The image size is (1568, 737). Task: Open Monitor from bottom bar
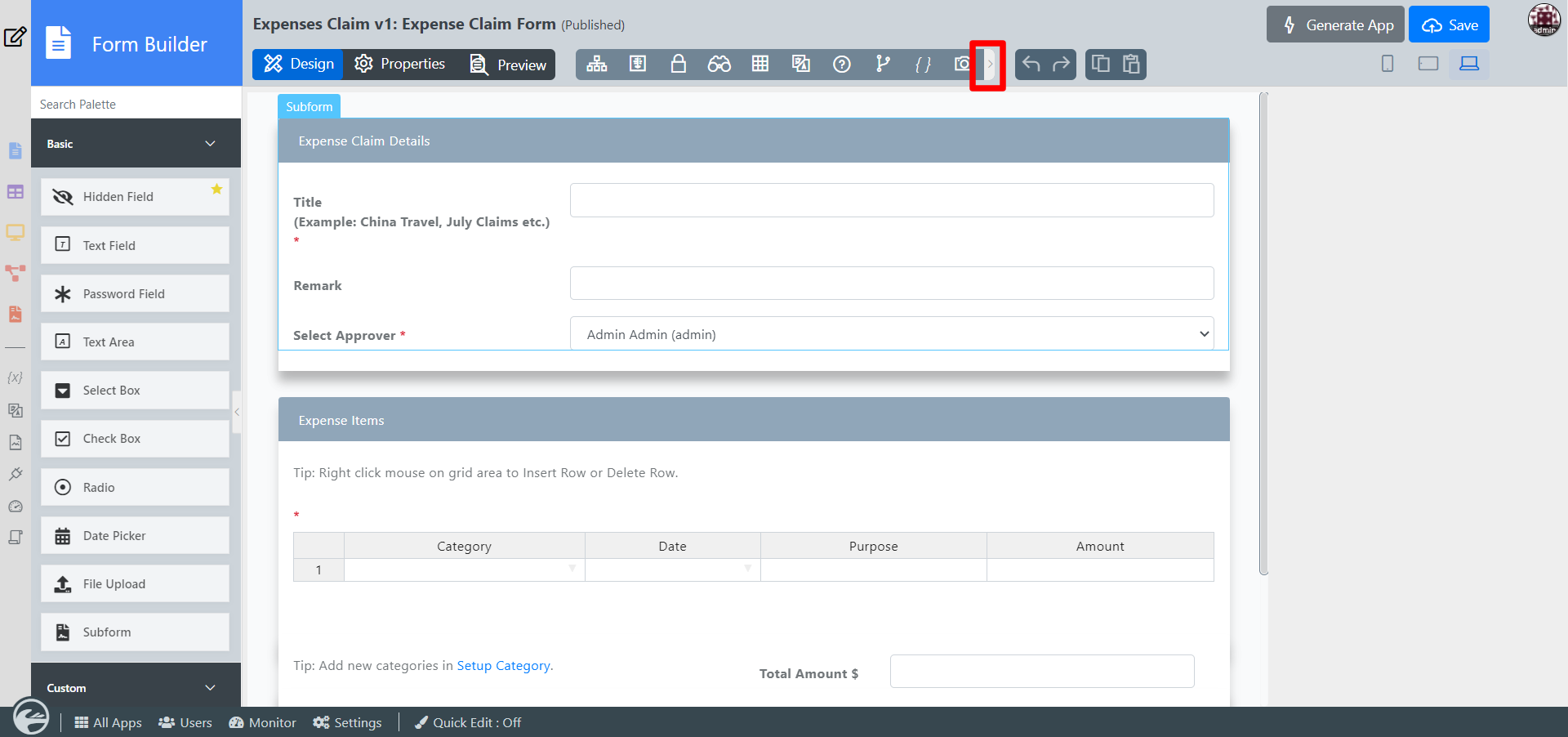[x=262, y=722]
